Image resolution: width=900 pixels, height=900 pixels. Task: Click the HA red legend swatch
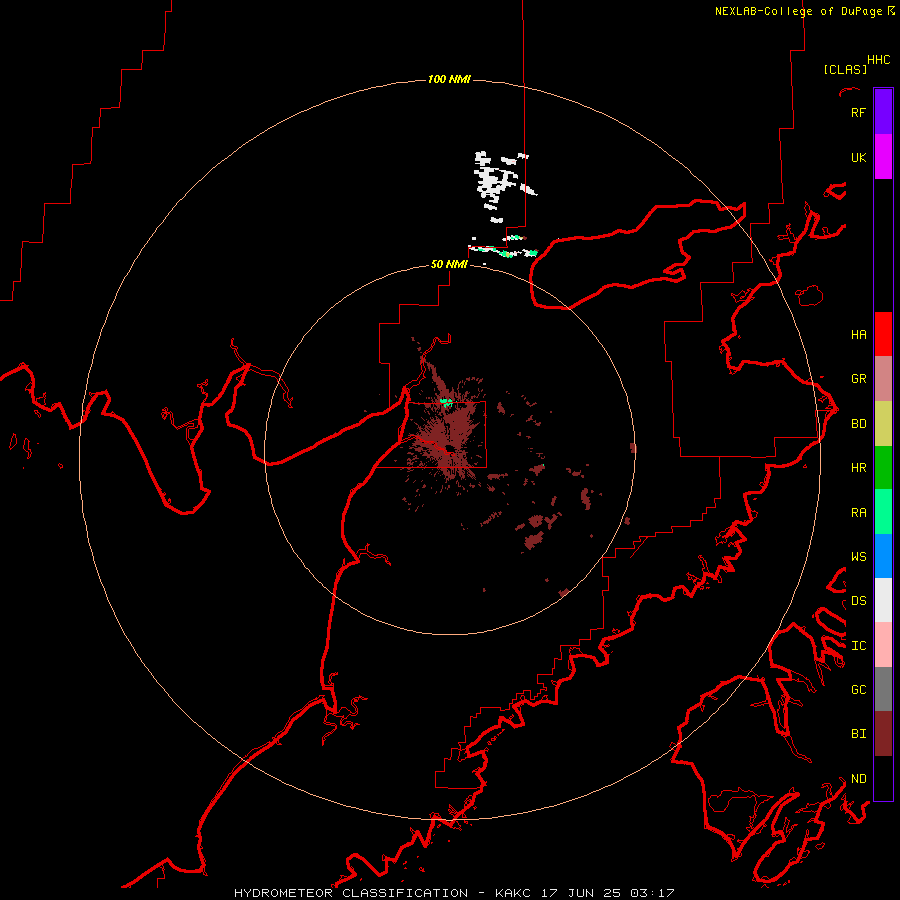[883, 334]
